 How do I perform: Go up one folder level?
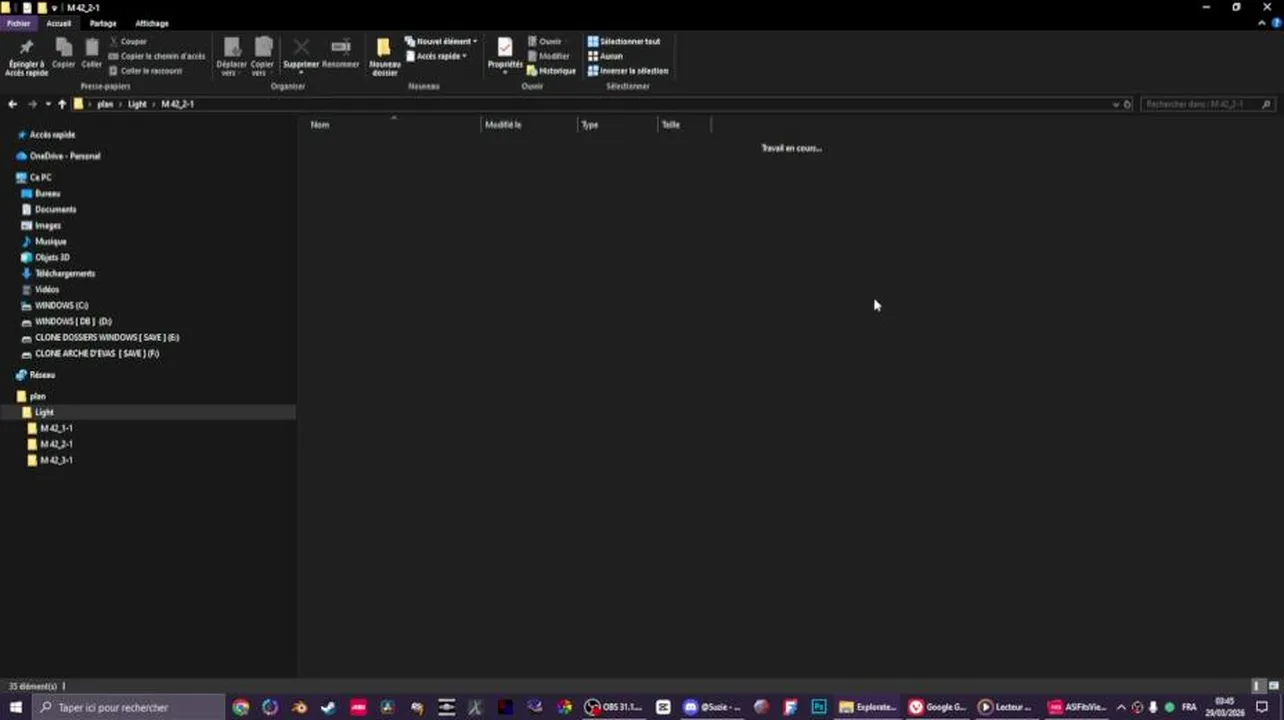click(62, 104)
